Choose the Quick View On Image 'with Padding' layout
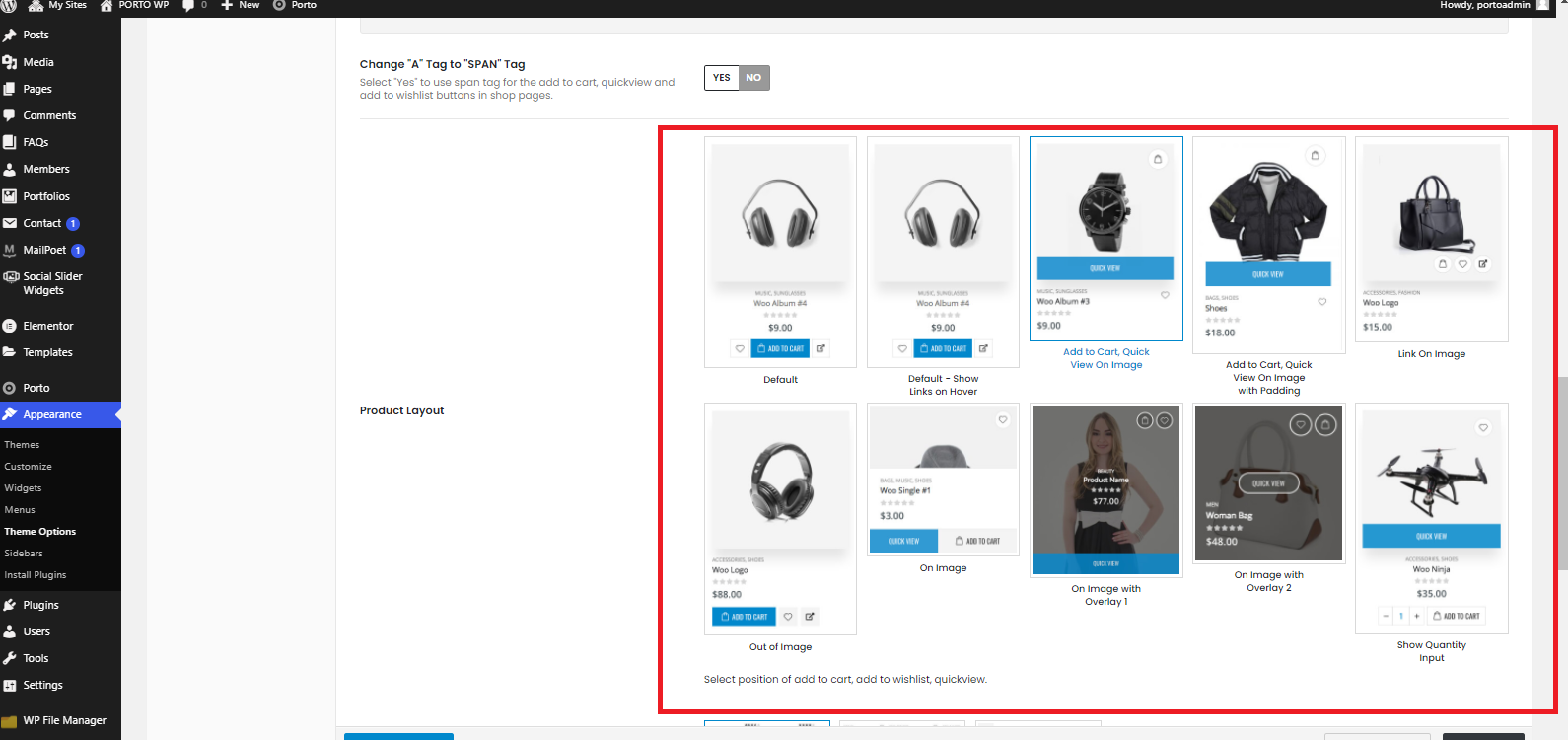 pos(1269,245)
